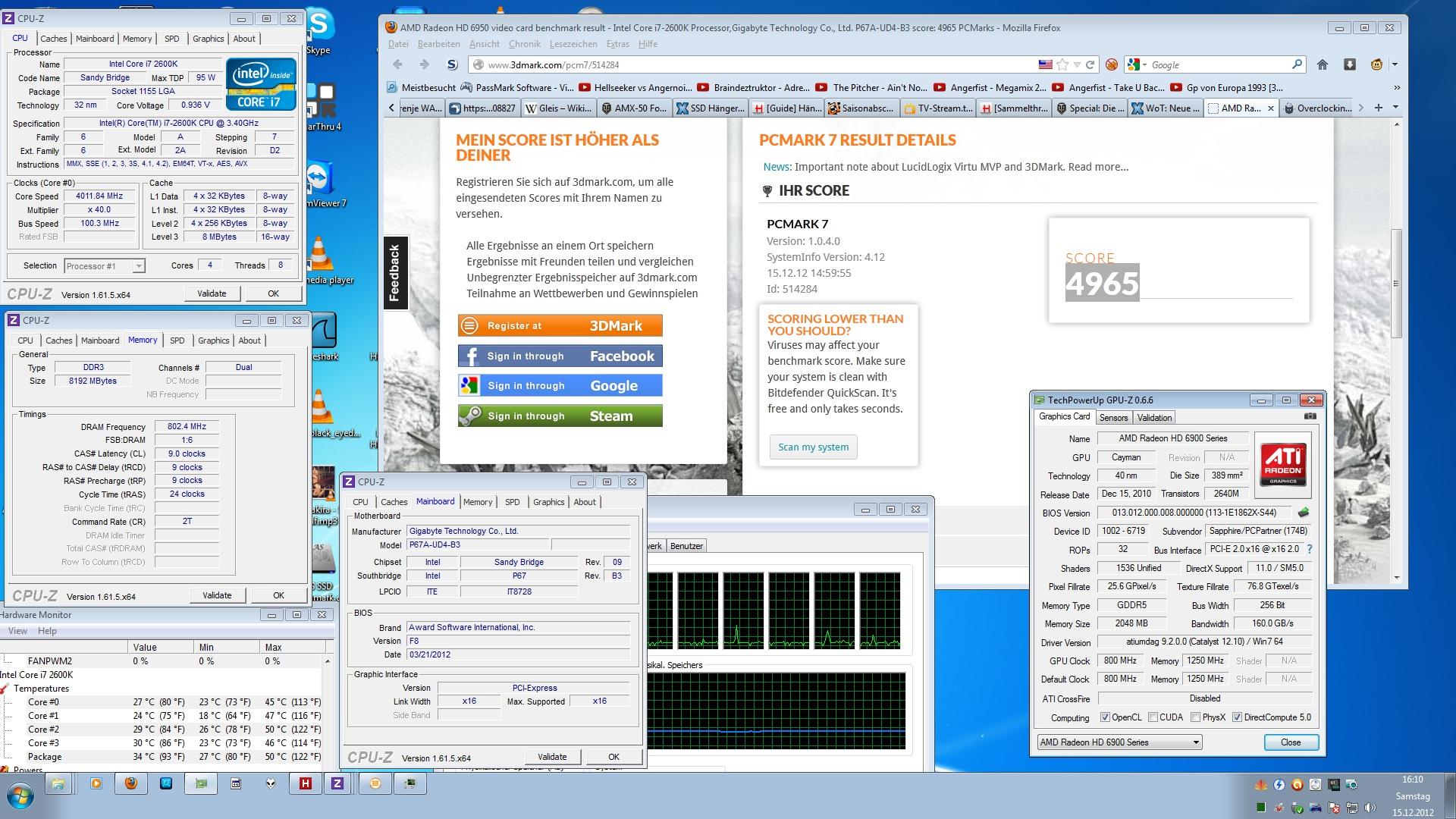Click GPU-Z bus interface question mark
The height and width of the screenshot is (819, 1456).
tap(1309, 549)
